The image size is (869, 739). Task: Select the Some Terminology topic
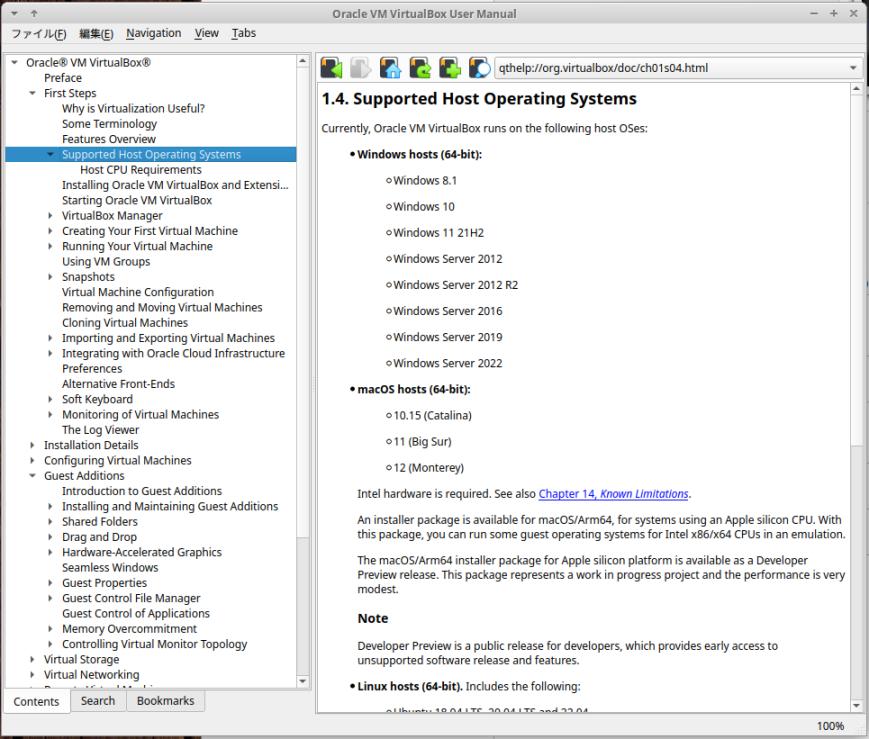[109, 124]
